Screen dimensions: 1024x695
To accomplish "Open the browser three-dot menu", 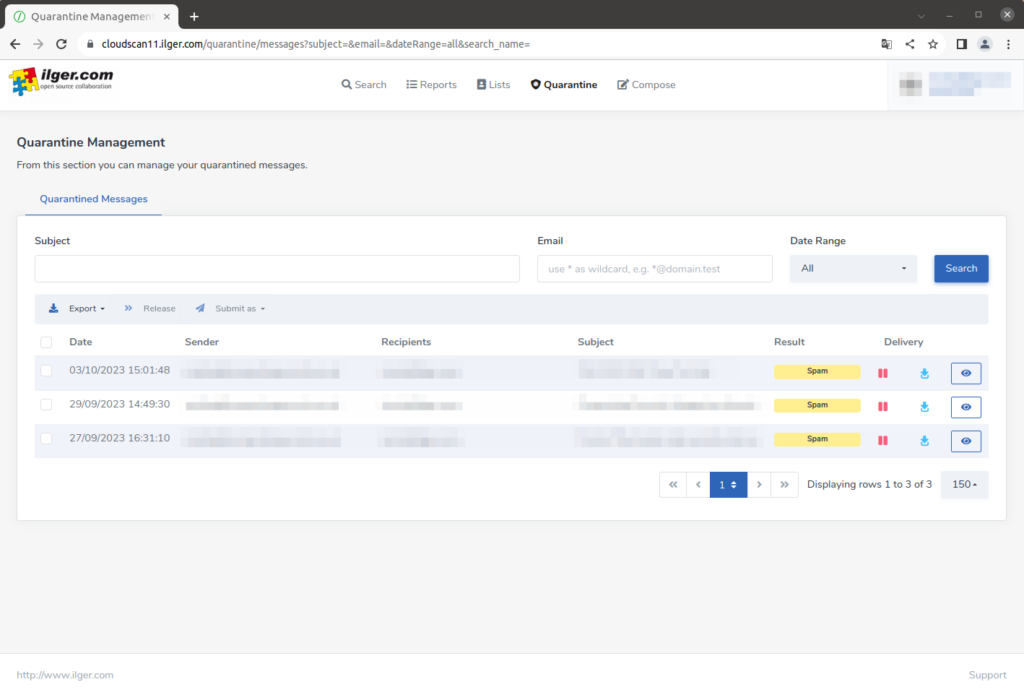I will [1008, 44].
